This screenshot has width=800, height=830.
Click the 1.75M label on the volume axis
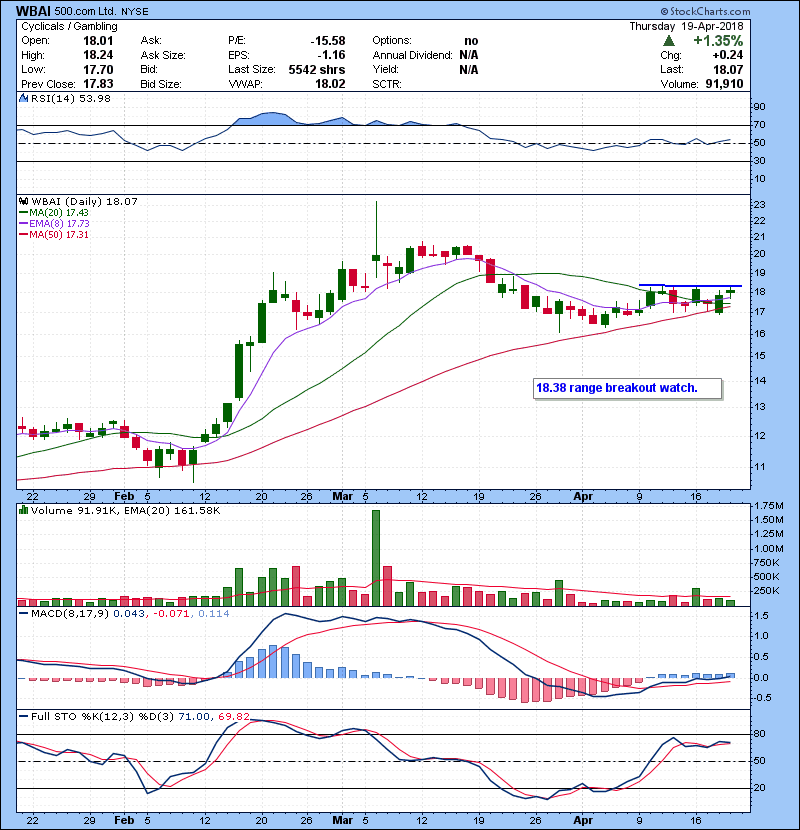click(768, 506)
